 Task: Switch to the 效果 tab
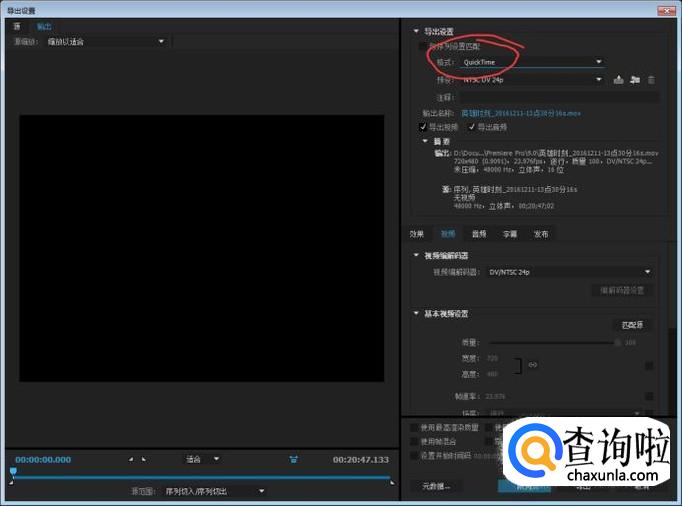[416, 234]
